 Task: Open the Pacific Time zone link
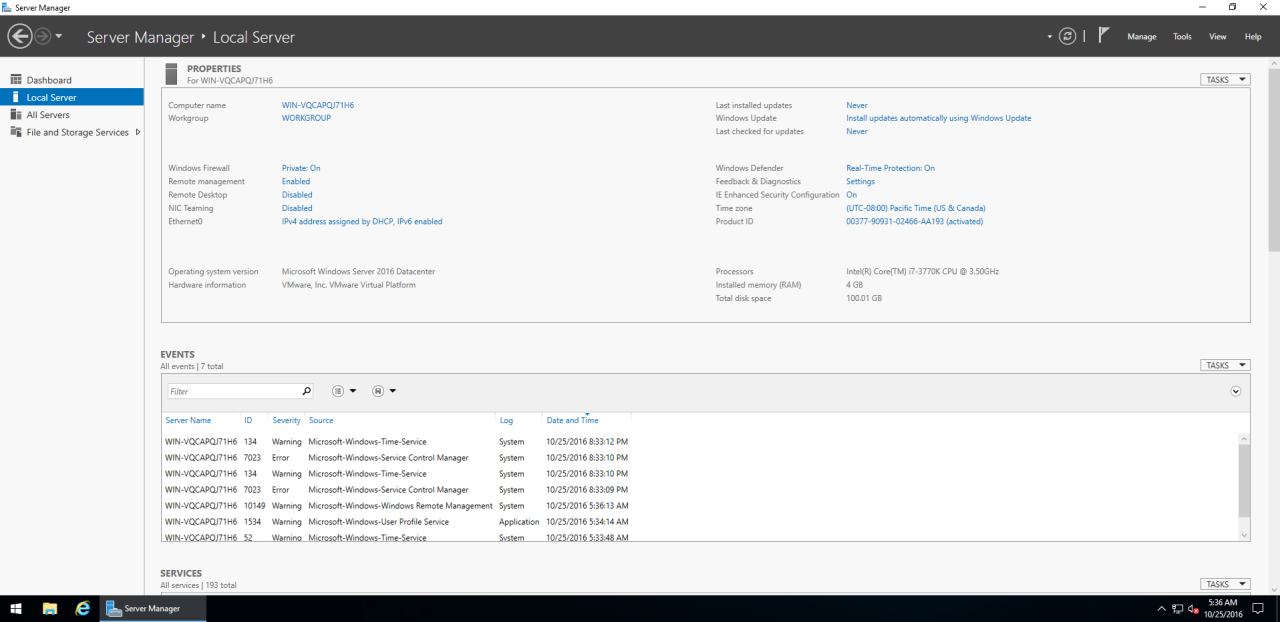(915, 208)
